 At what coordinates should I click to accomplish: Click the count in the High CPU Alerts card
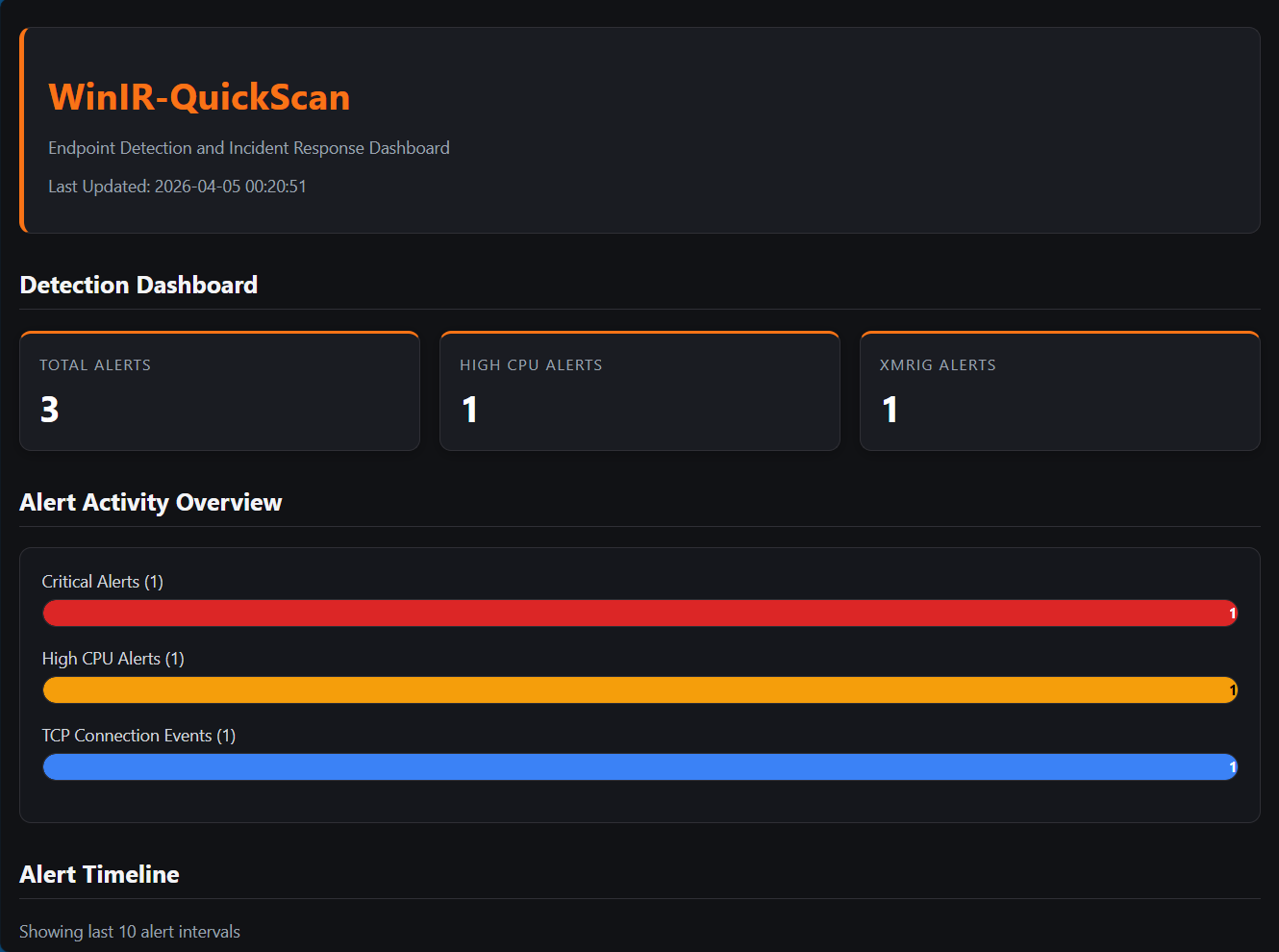[x=470, y=410]
